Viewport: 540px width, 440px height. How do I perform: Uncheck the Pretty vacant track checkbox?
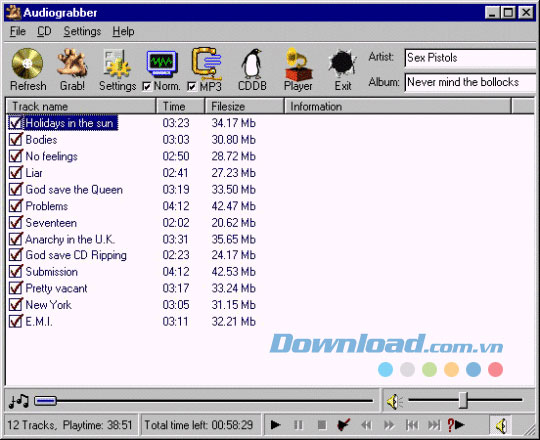tap(16, 288)
